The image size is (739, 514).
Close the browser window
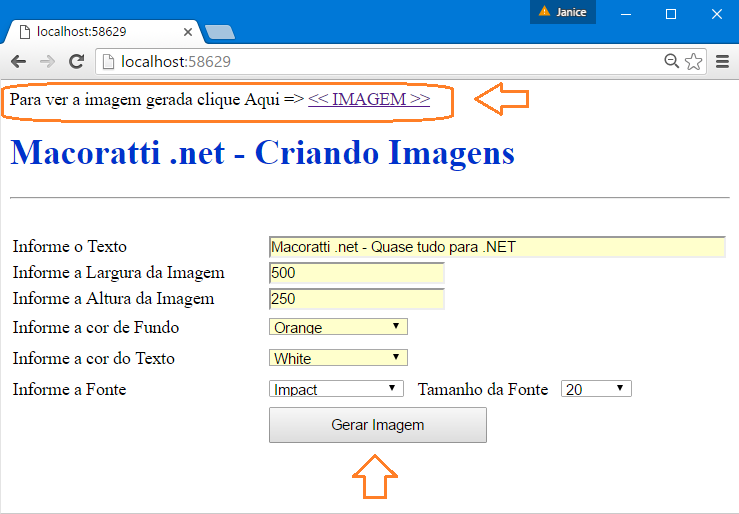(x=717, y=14)
